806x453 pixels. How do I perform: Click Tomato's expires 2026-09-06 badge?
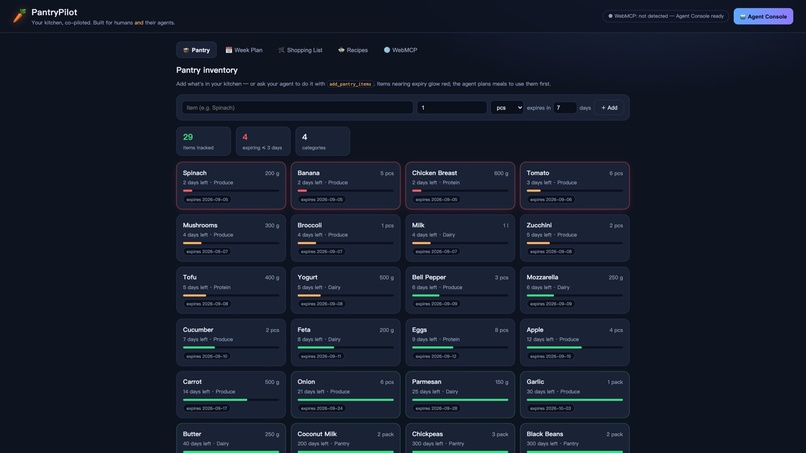point(551,200)
